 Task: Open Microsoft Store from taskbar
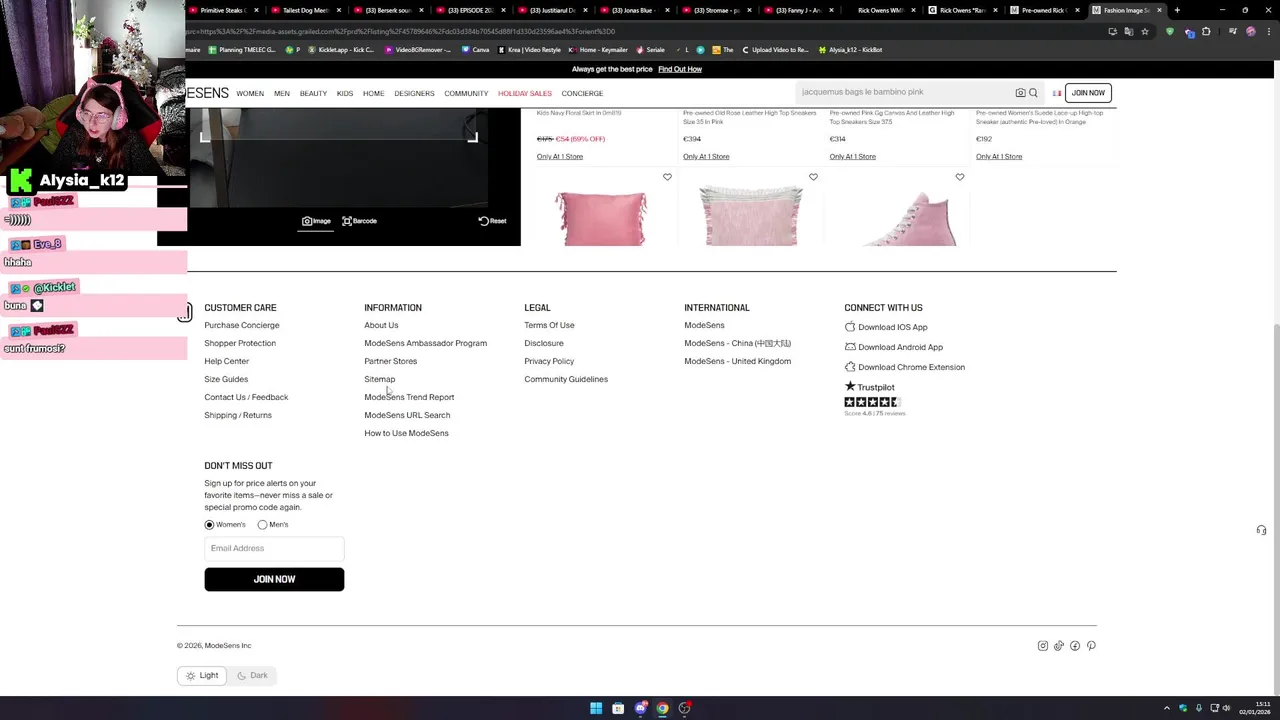point(618,708)
